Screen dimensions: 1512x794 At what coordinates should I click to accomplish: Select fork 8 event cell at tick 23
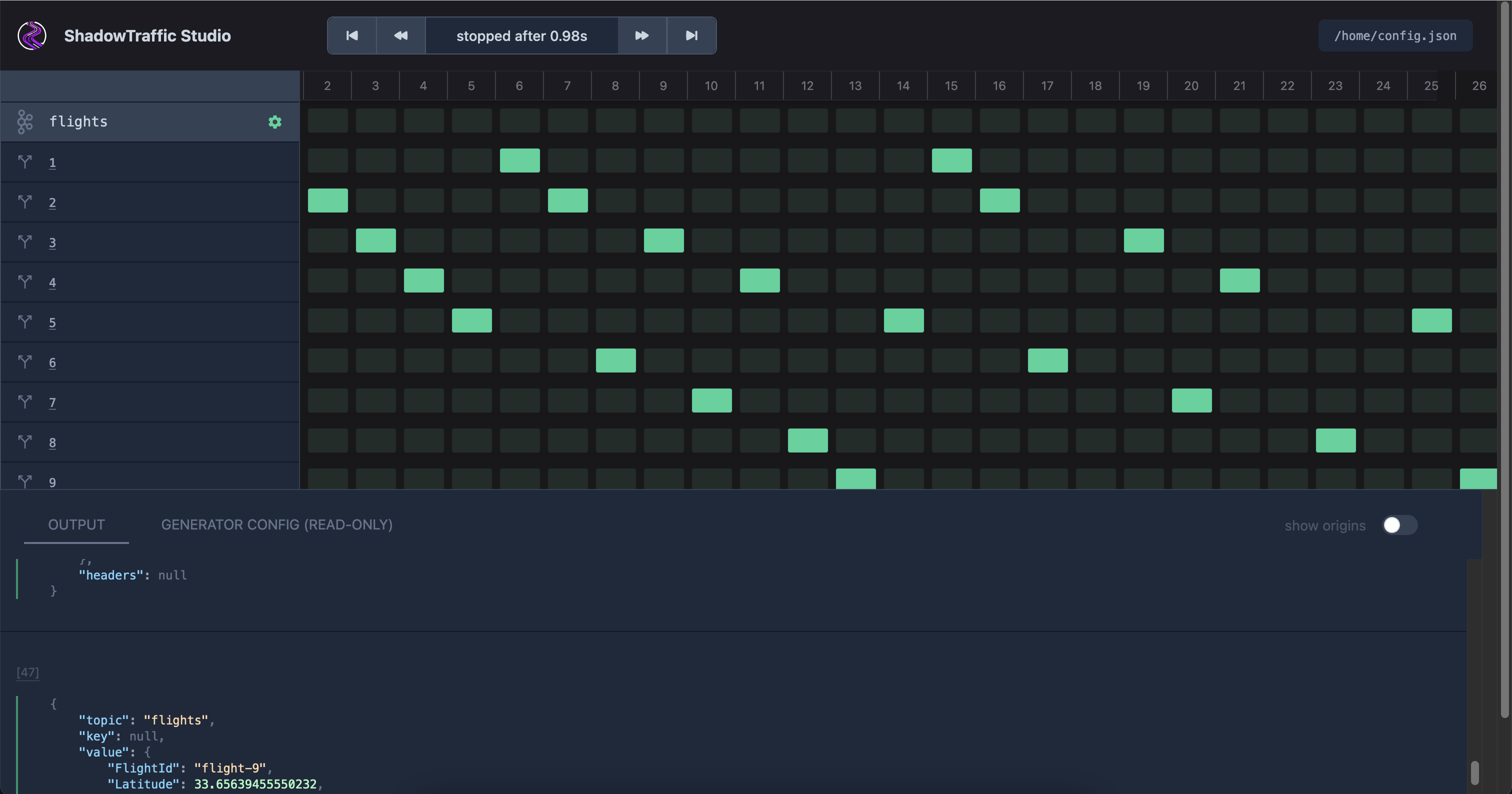[1335, 440]
